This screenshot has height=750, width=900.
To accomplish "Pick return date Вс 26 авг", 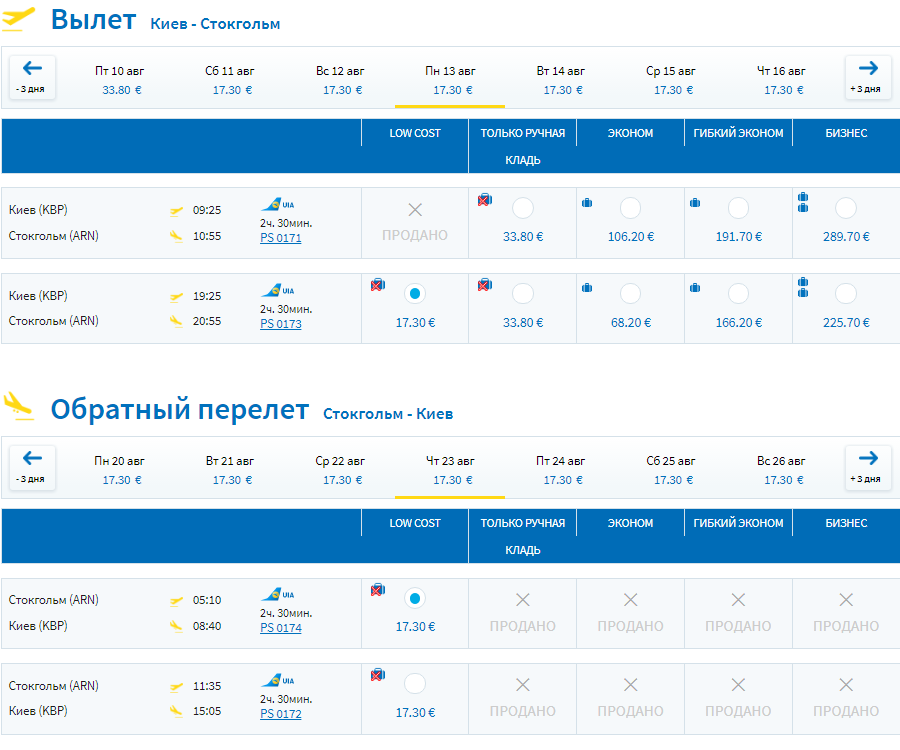I will [x=781, y=469].
